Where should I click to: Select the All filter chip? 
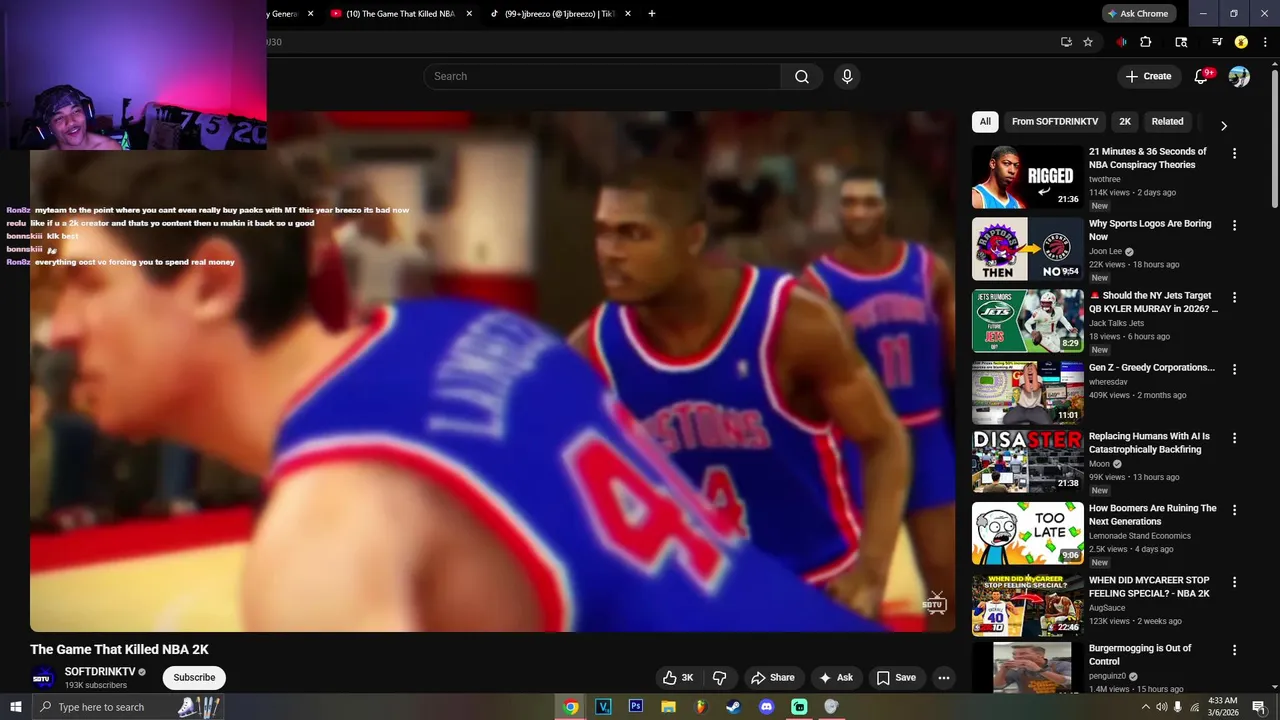pyautogui.click(x=985, y=122)
